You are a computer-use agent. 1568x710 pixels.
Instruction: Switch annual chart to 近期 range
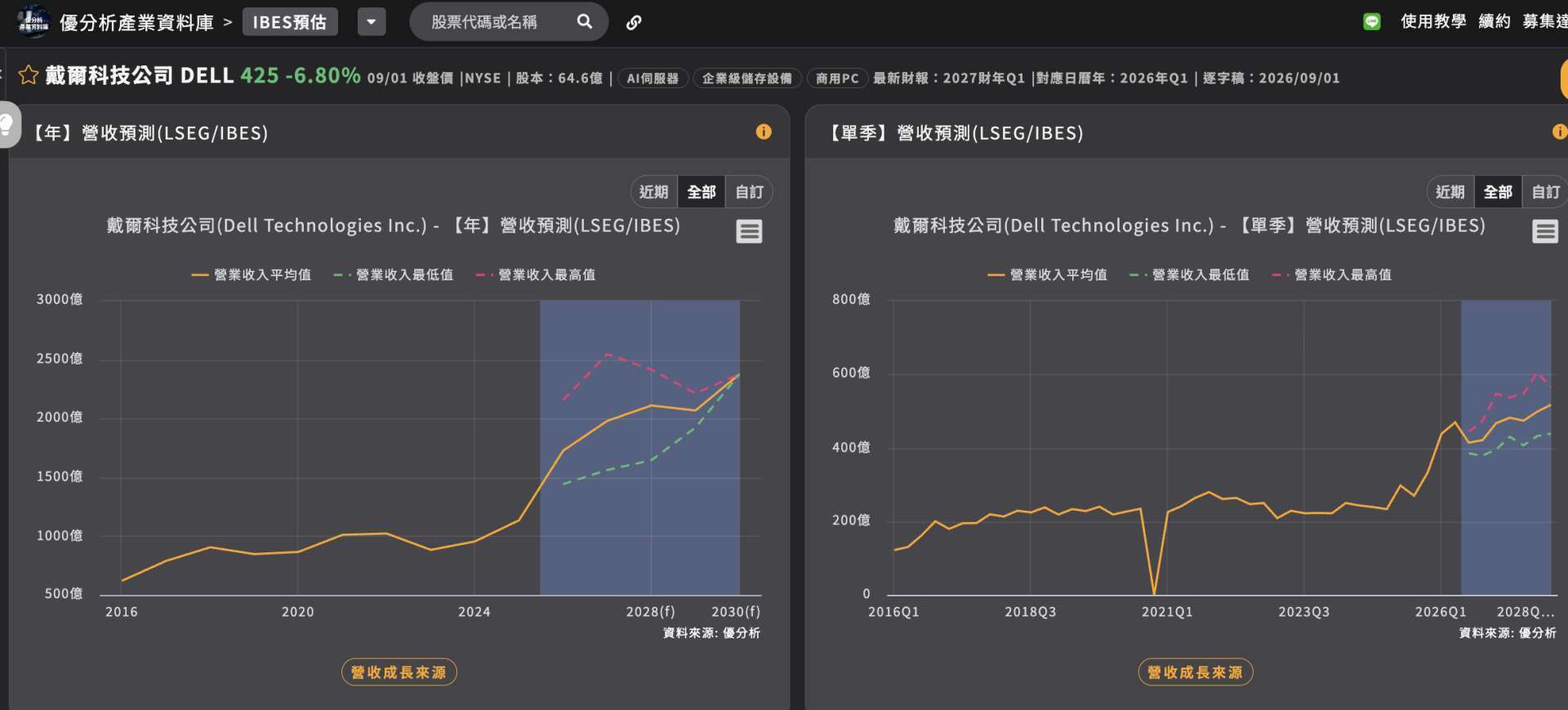click(653, 192)
